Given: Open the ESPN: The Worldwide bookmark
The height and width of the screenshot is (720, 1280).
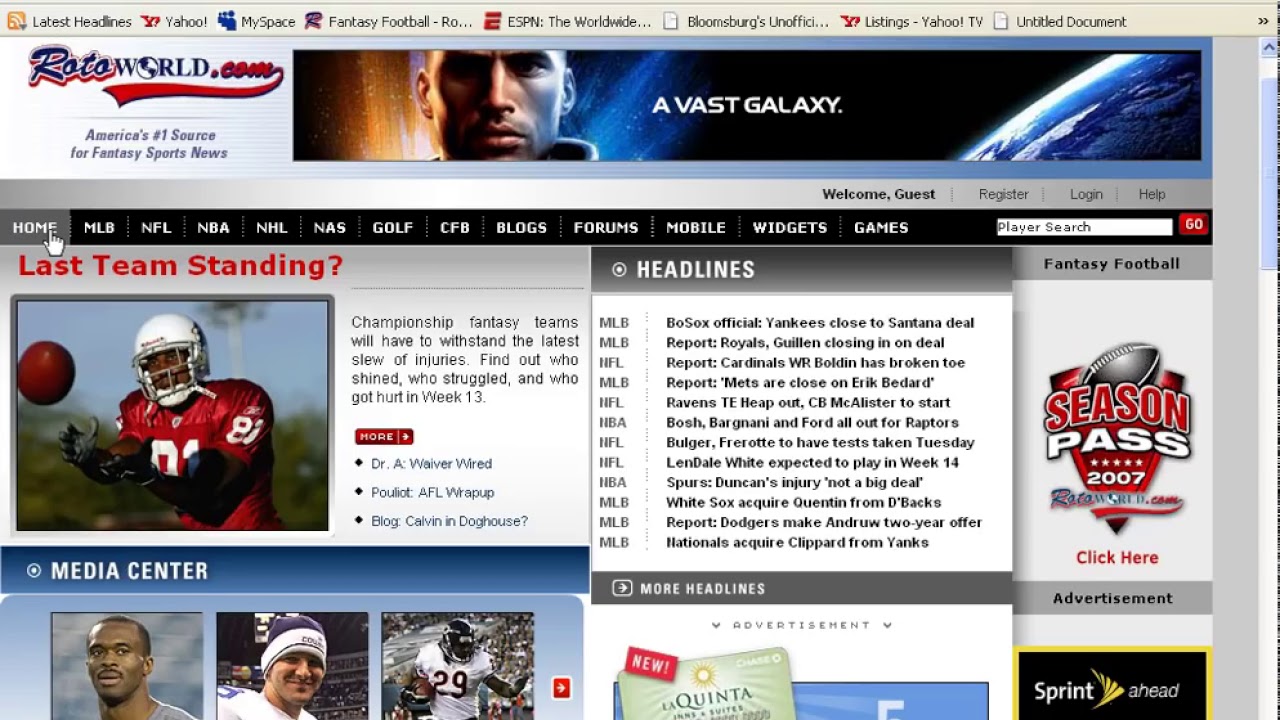Looking at the screenshot, I should tap(567, 21).
